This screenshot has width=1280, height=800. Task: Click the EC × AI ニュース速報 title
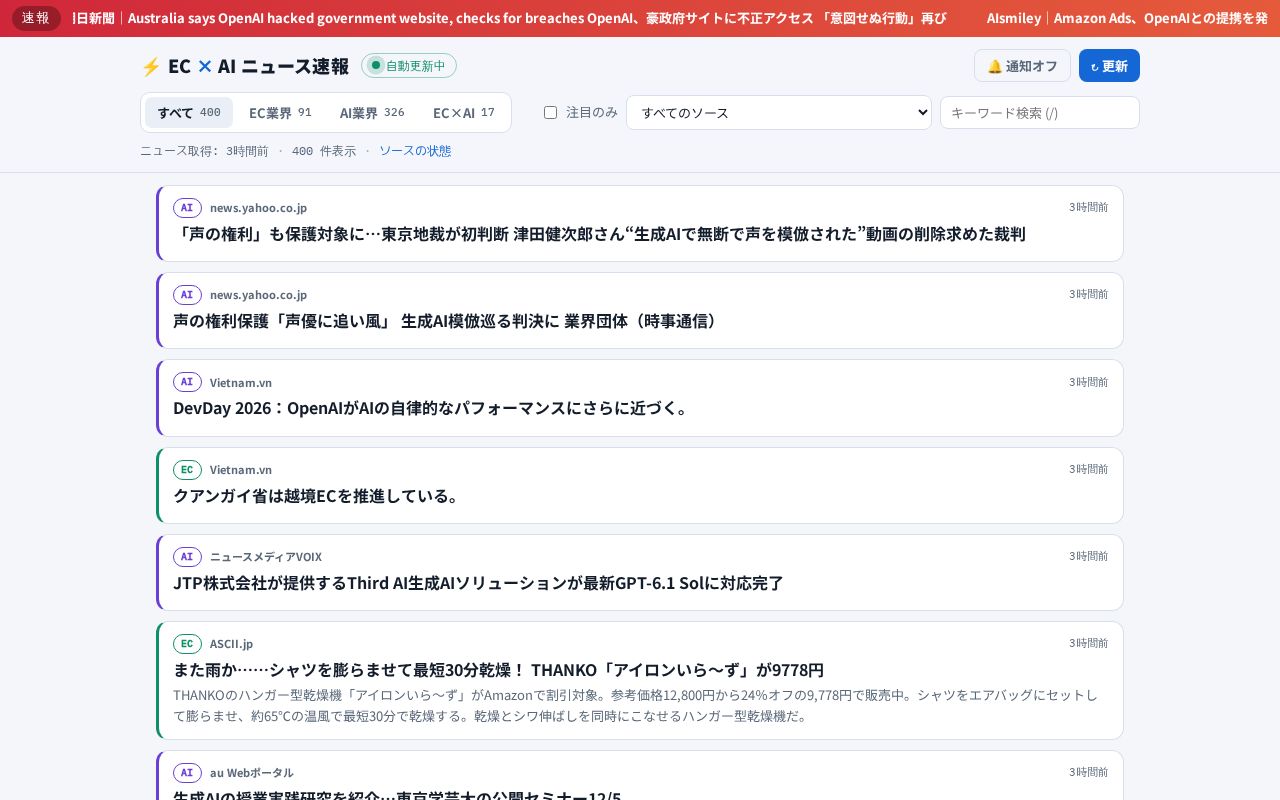(x=258, y=66)
